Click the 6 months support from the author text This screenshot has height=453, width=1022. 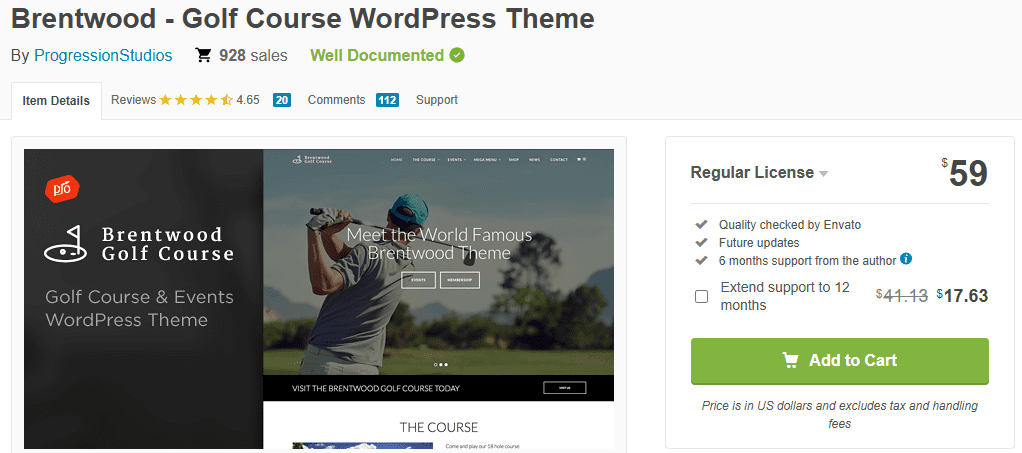[808, 261]
